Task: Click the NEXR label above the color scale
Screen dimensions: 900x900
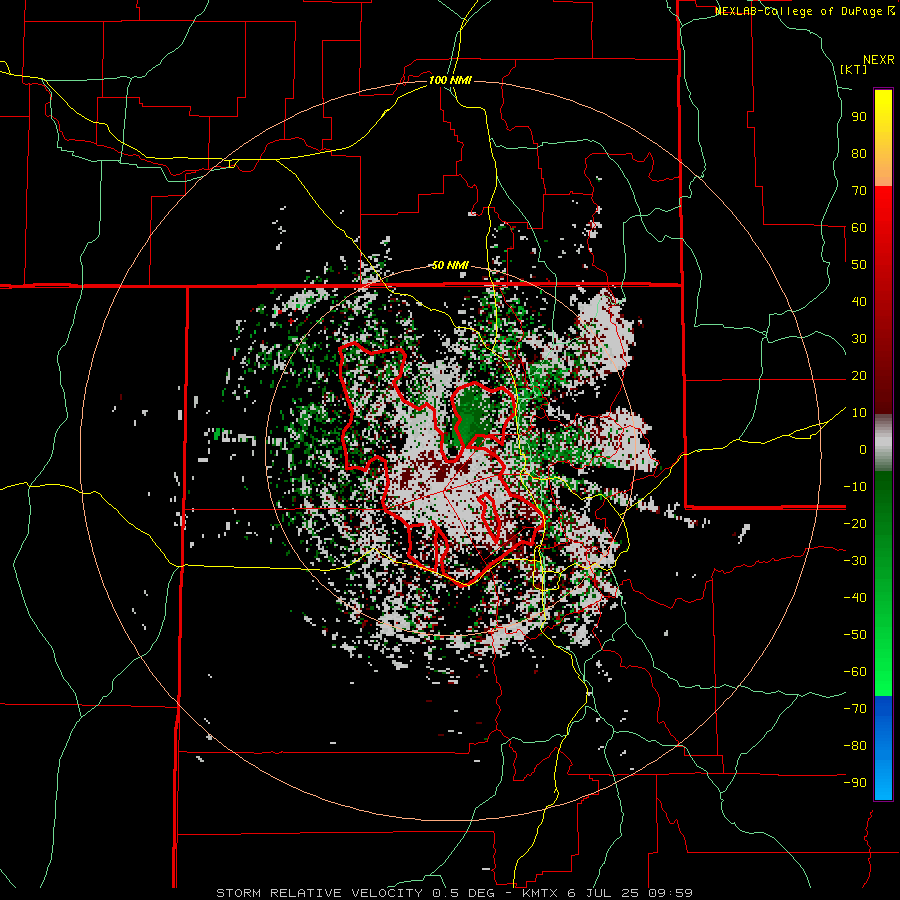Action: pos(879,60)
